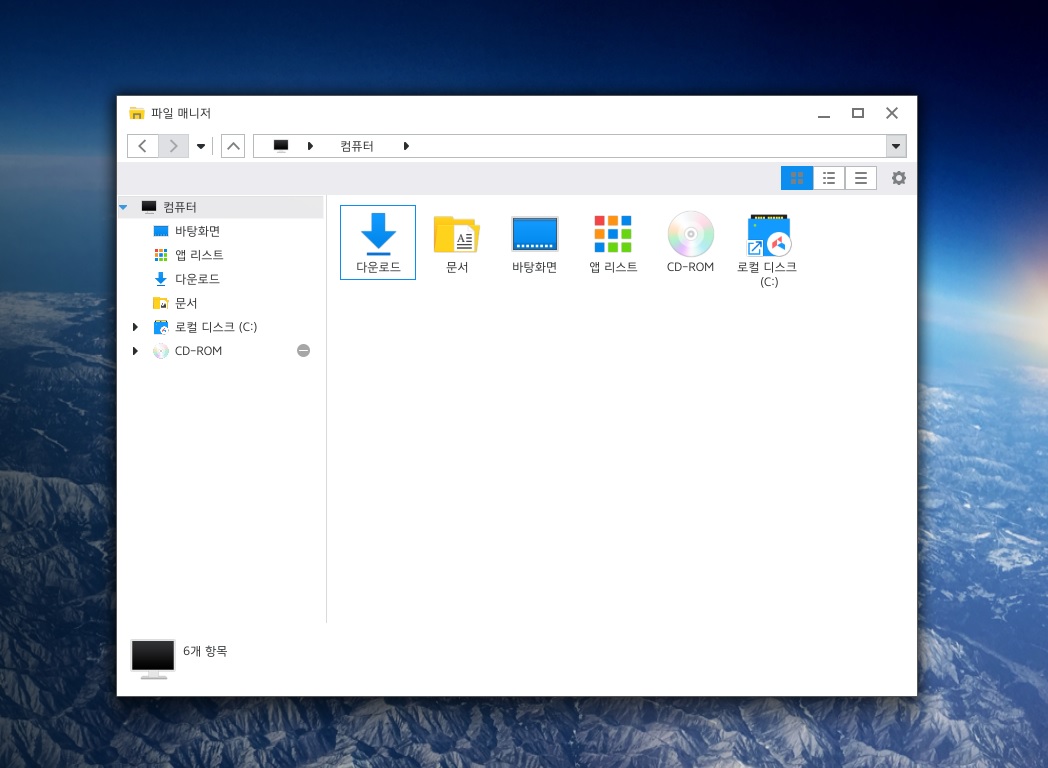The height and width of the screenshot is (768, 1048).
Task: Open the 다운로드 folder icon in main pane
Action: point(378,242)
